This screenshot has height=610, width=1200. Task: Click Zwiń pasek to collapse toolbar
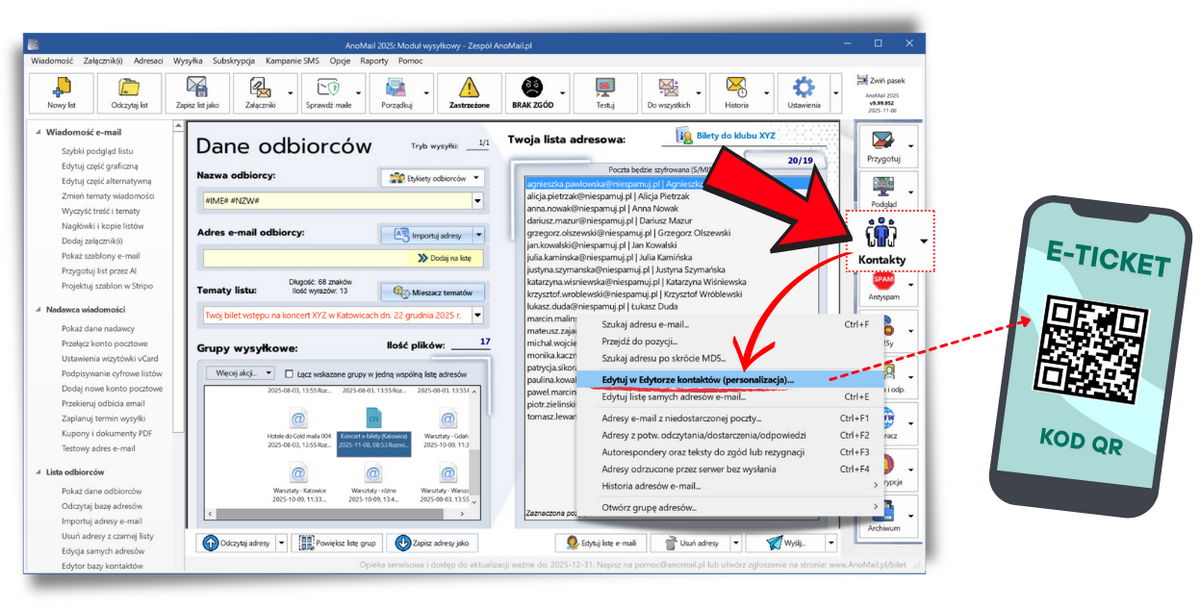(883, 80)
